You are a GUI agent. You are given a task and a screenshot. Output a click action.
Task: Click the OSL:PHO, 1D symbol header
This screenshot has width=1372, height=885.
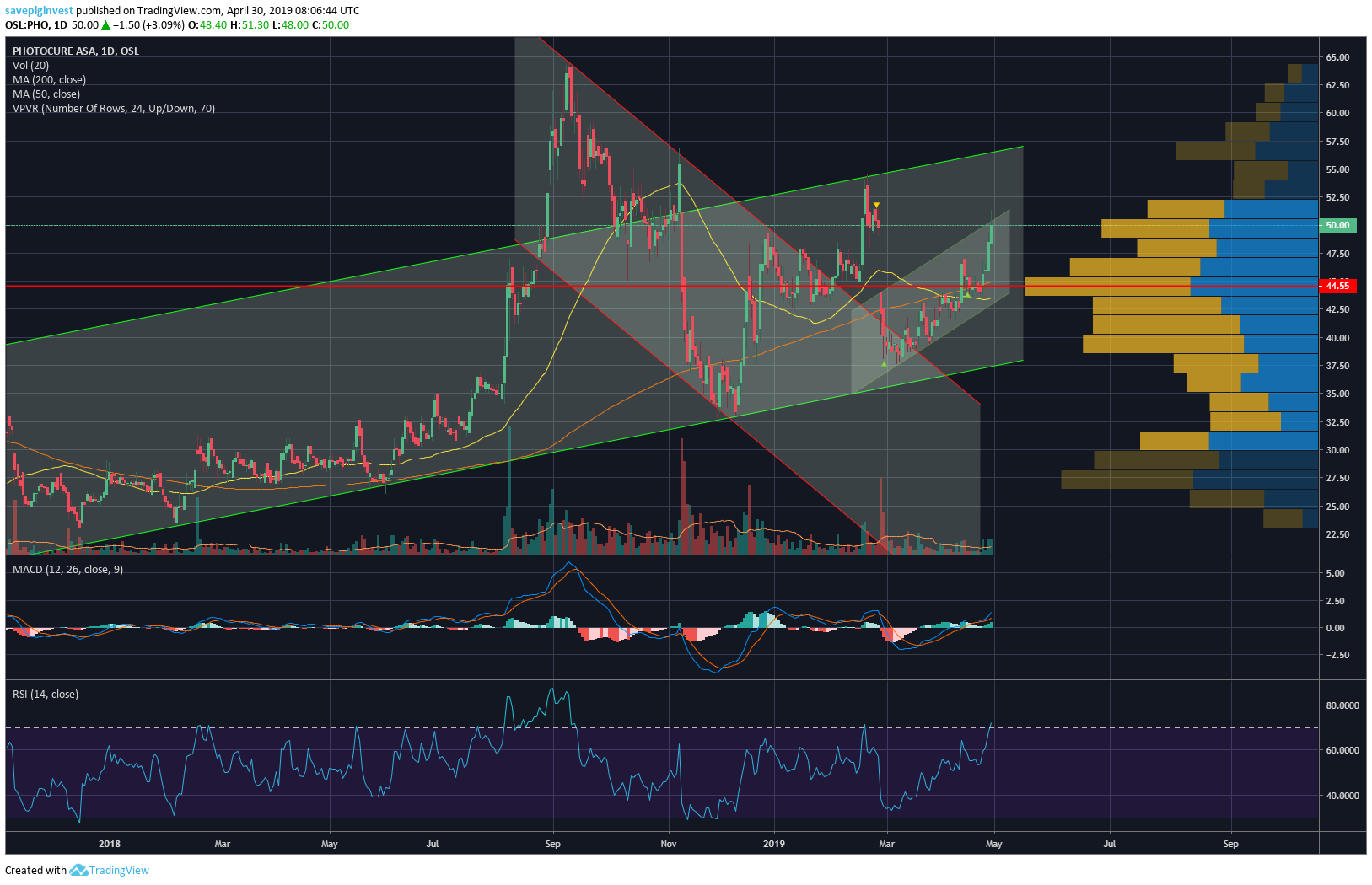pyautogui.click(x=36, y=25)
